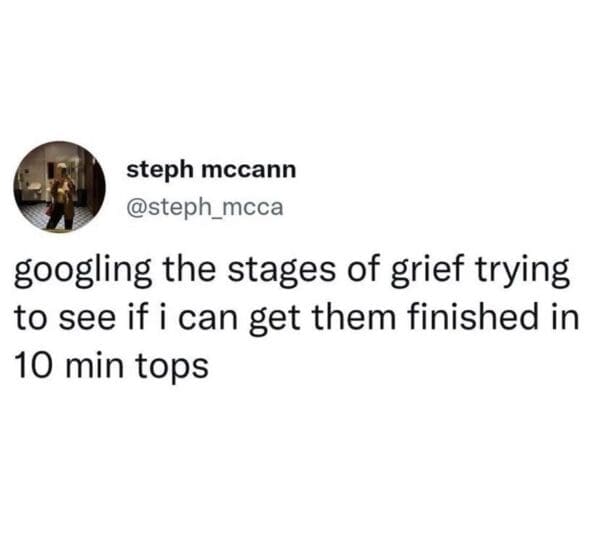
Task: Click the word "see" in the tweet
Action: (x=89, y=321)
